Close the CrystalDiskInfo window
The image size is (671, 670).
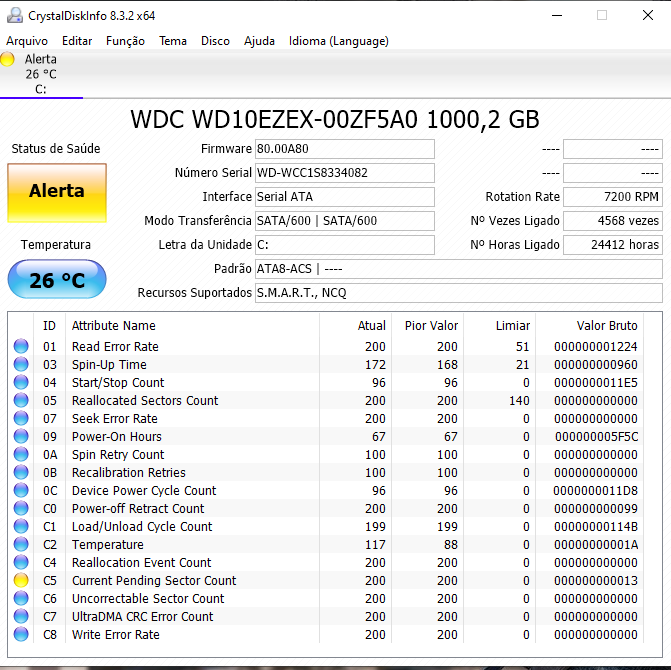[648, 15]
